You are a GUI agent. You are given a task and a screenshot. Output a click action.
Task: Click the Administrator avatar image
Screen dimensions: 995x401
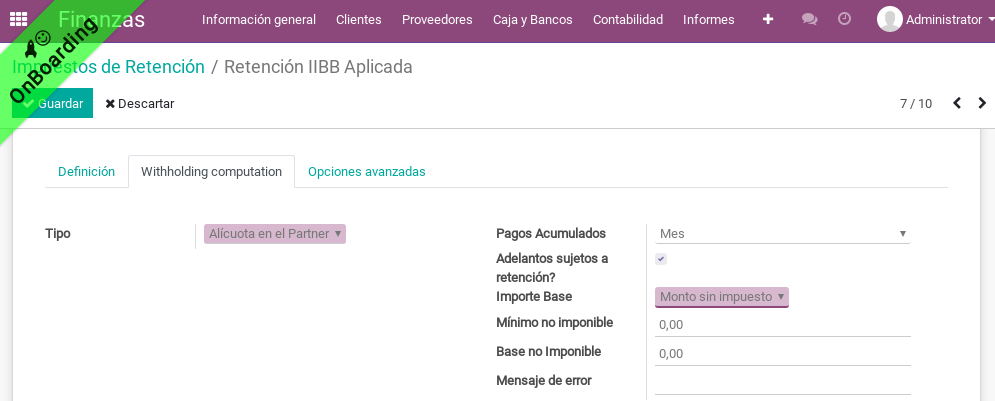(x=890, y=19)
